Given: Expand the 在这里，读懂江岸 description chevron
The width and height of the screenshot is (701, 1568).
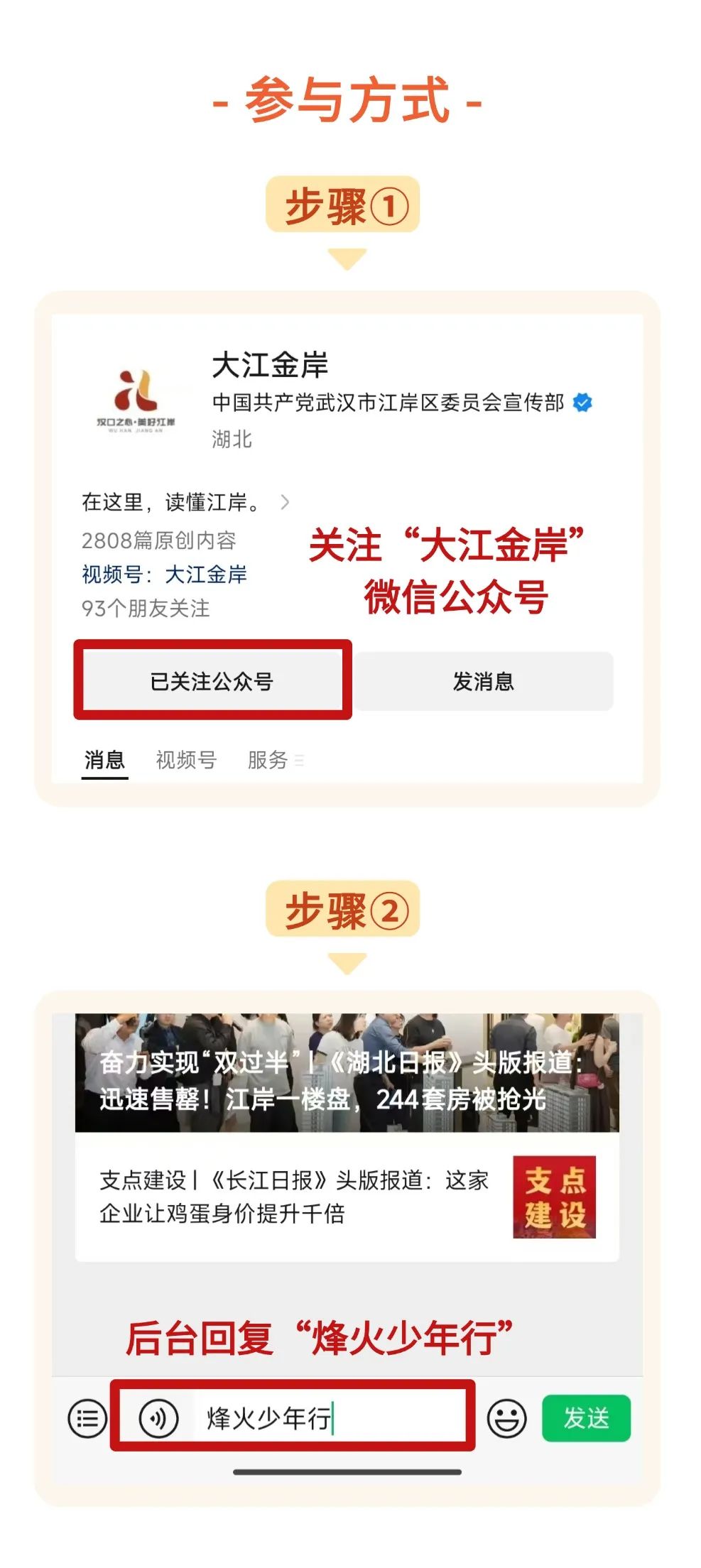Looking at the screenshot, I should tap(285, 503).
